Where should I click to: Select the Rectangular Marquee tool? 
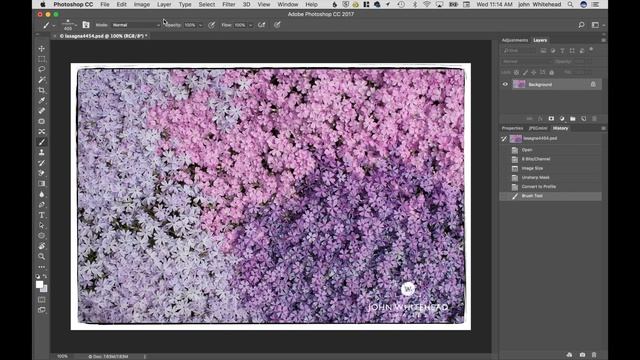point(42,59)
